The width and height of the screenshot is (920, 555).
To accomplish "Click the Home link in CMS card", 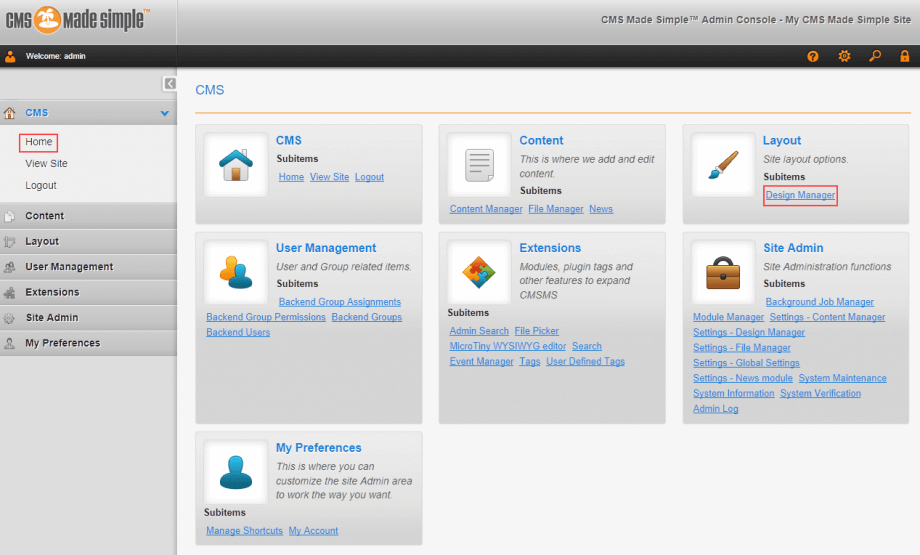I will pyautogui.click(x=291, y=177).
